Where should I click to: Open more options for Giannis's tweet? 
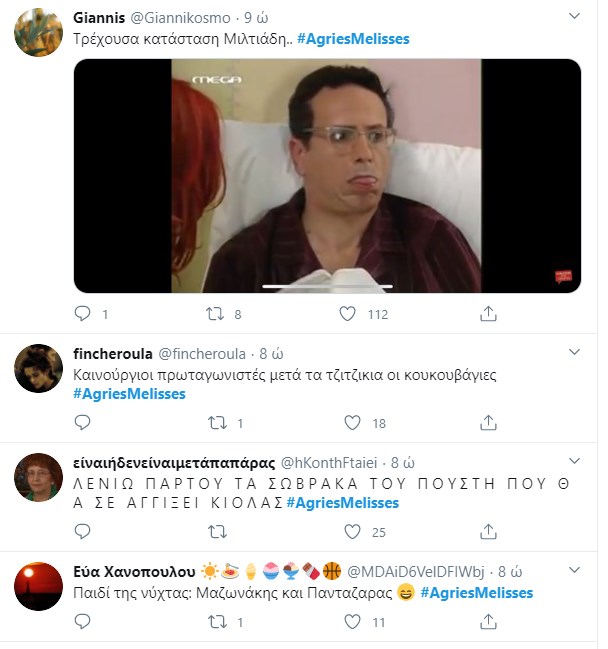click(x=573, y=18)
